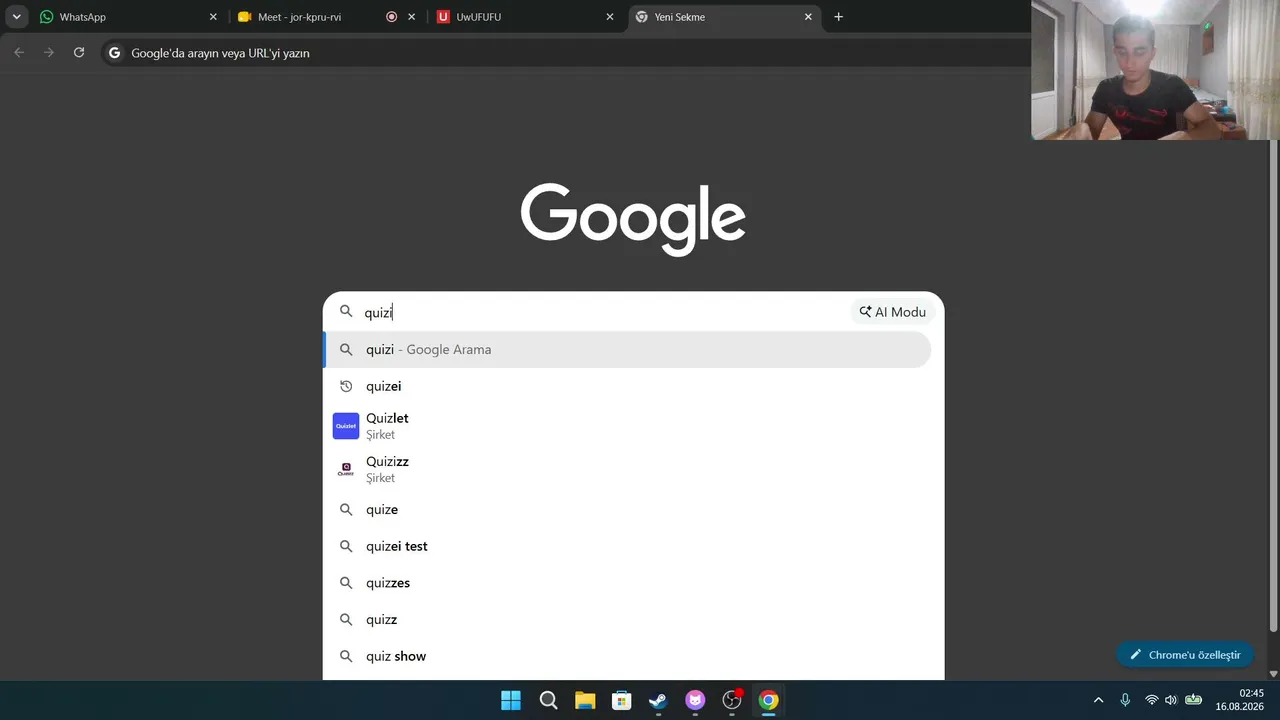This screenshot has width=1280, height=720.
Task: Open Wi-Fi network settings
Action: pyautogui.click(x=1152, y=700)
